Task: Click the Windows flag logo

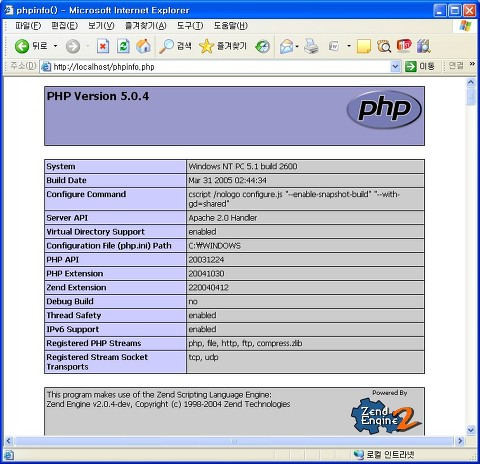Action: click(466, 26)
